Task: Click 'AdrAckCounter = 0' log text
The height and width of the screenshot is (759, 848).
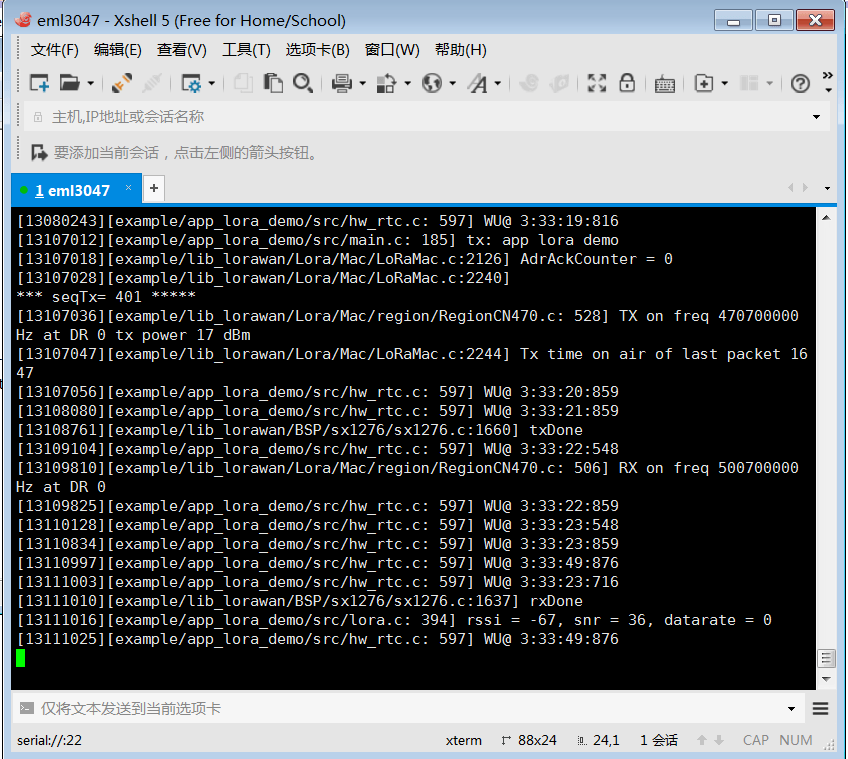Action: (x=596, y=259)
